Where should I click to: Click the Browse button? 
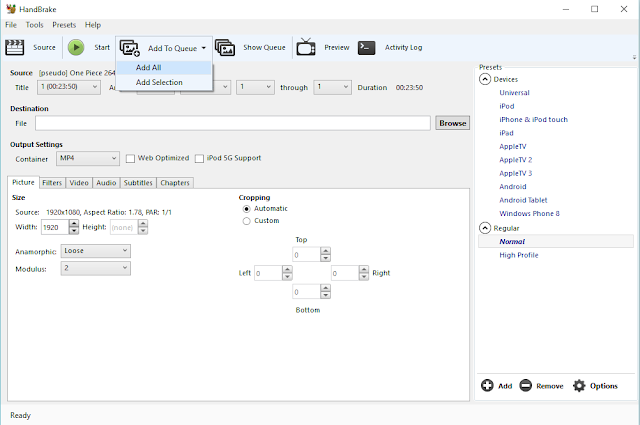click(452, 123)
